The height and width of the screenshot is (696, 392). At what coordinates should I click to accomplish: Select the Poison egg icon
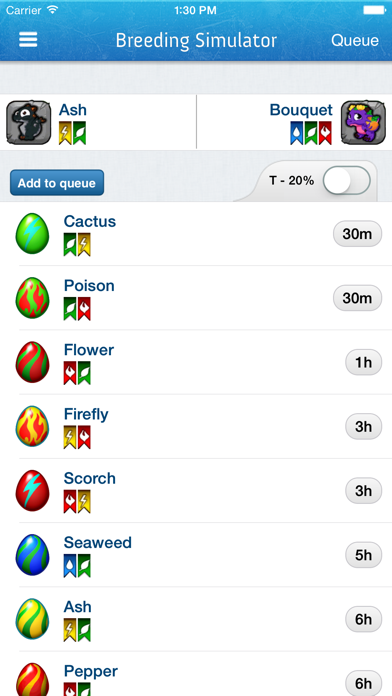[32, 298]
